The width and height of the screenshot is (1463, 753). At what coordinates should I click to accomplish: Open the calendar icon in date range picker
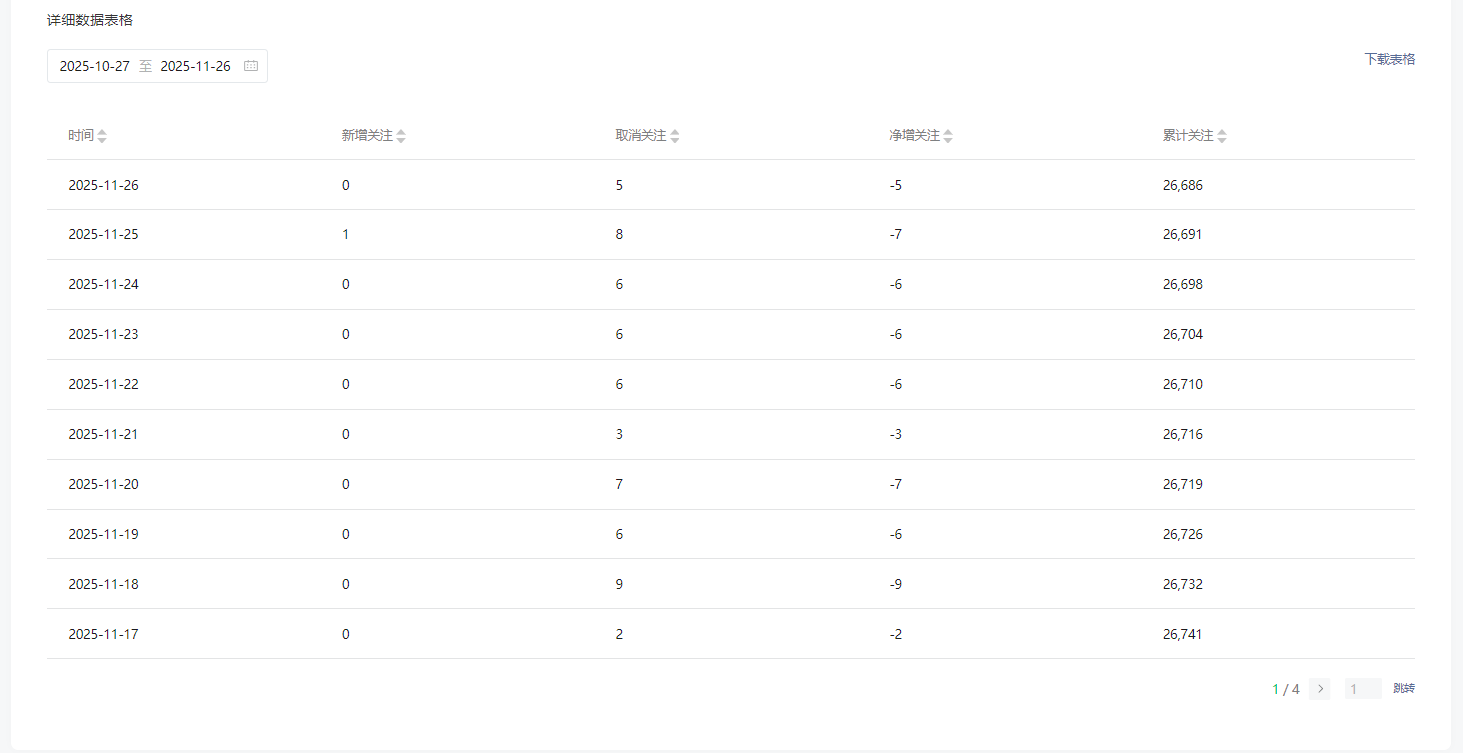251,66
